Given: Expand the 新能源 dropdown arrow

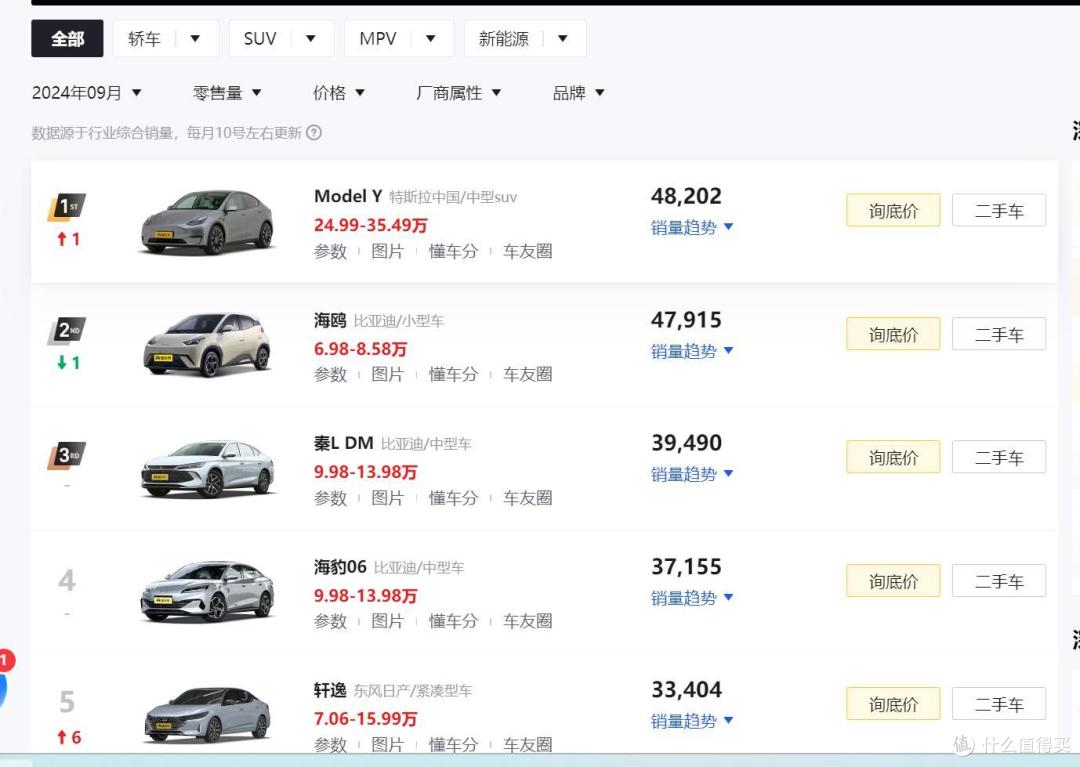Looking at the screenshot, I should (563, 39).
